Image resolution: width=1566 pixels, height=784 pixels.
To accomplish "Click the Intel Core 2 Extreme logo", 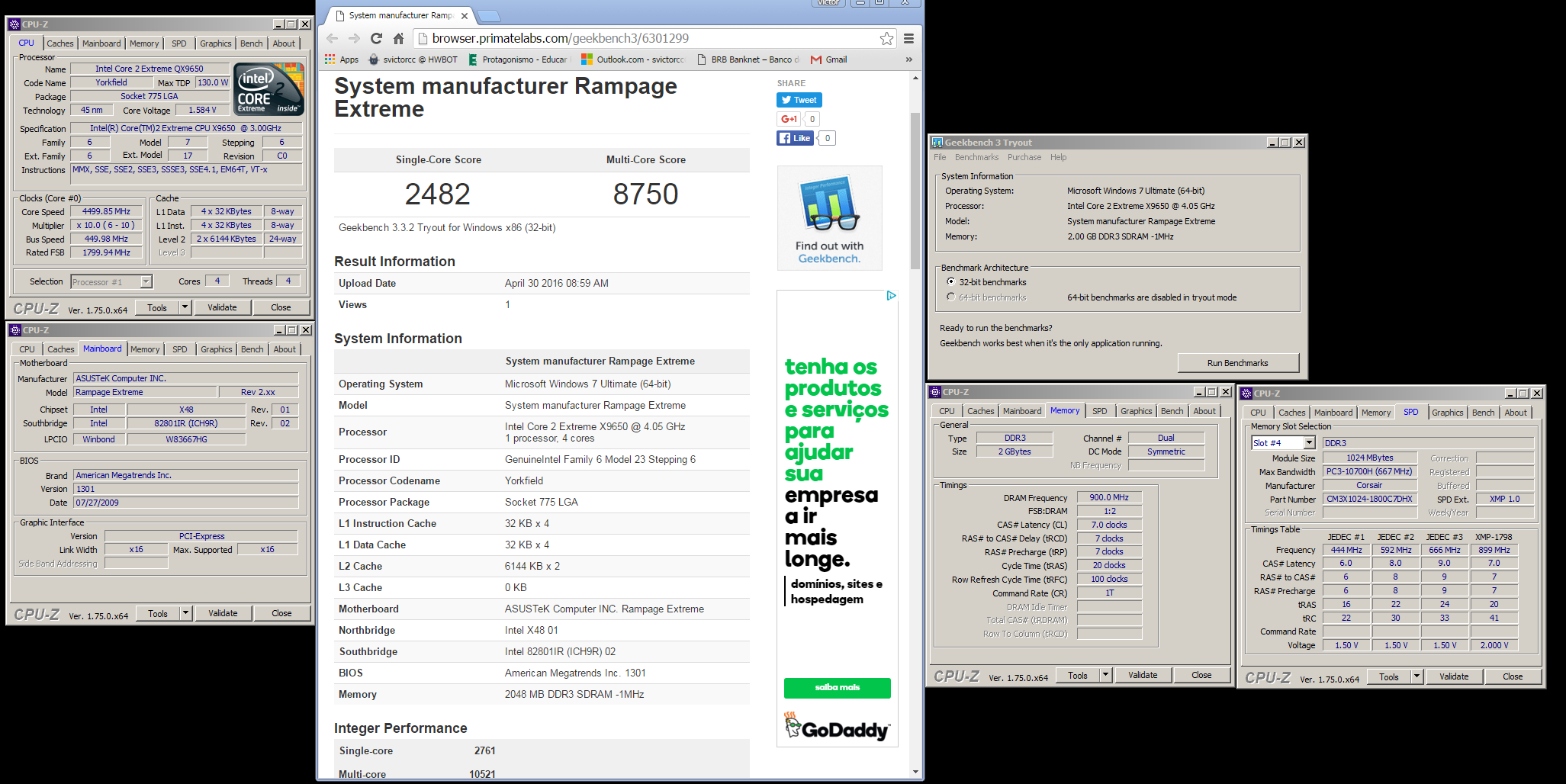I will 269,88.
